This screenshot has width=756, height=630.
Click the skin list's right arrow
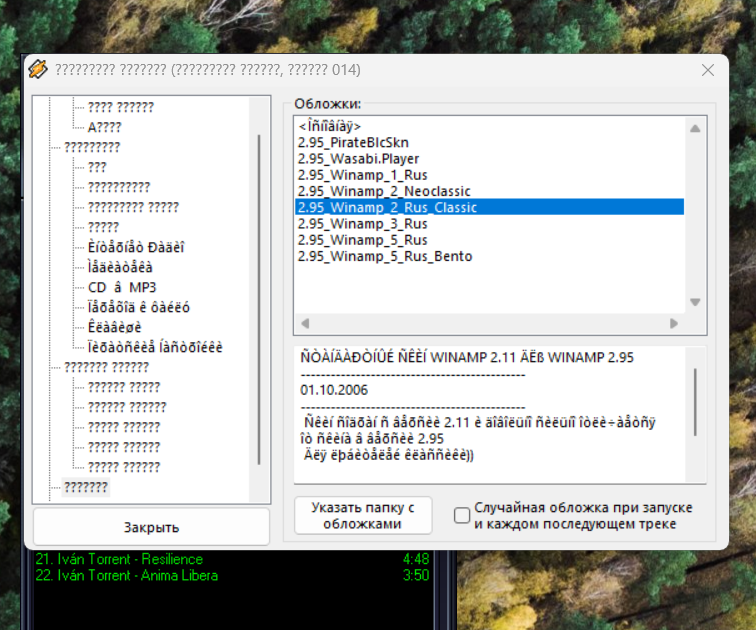(674, 323)
